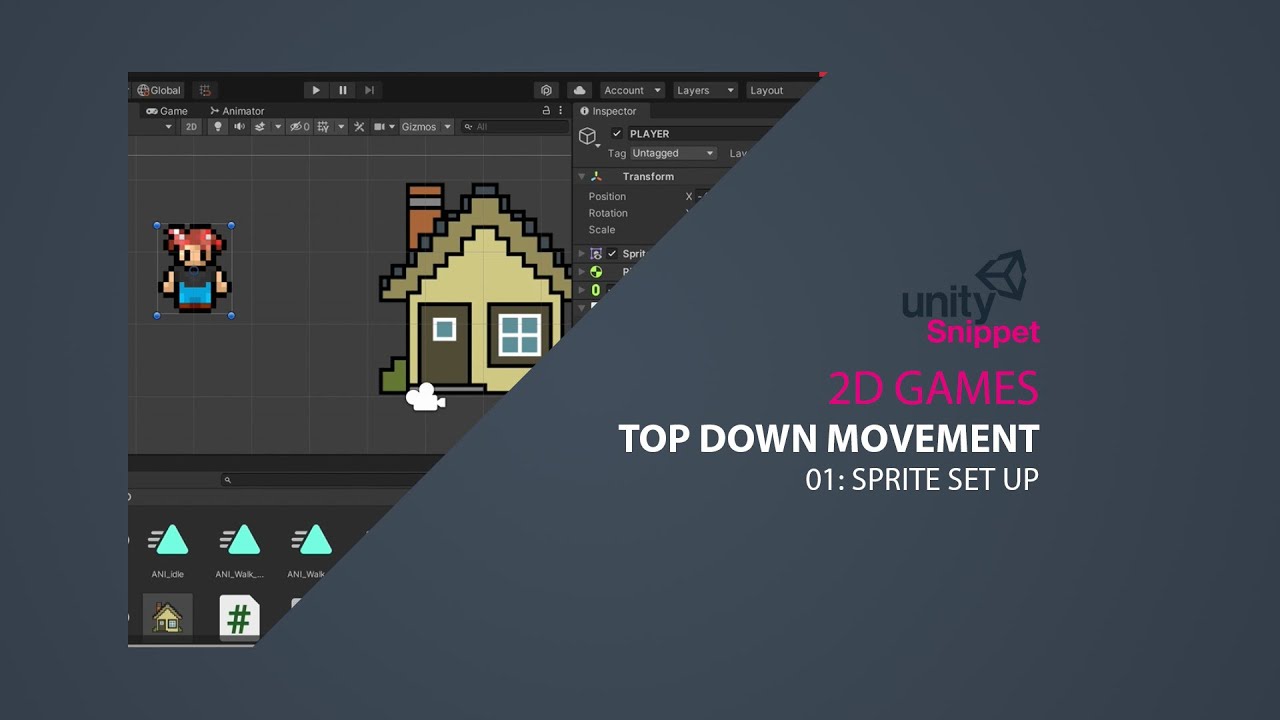
Task: Toggle hidden objects visibility counter
Action: [x=300, y=127]
